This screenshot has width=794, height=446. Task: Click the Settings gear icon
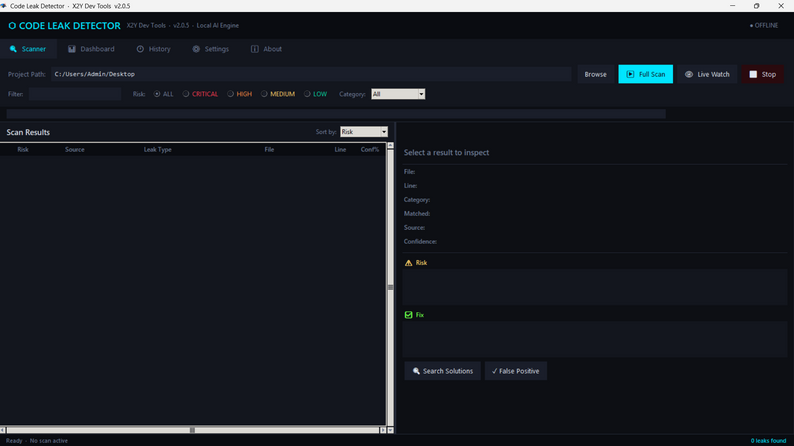pos(196,49)
